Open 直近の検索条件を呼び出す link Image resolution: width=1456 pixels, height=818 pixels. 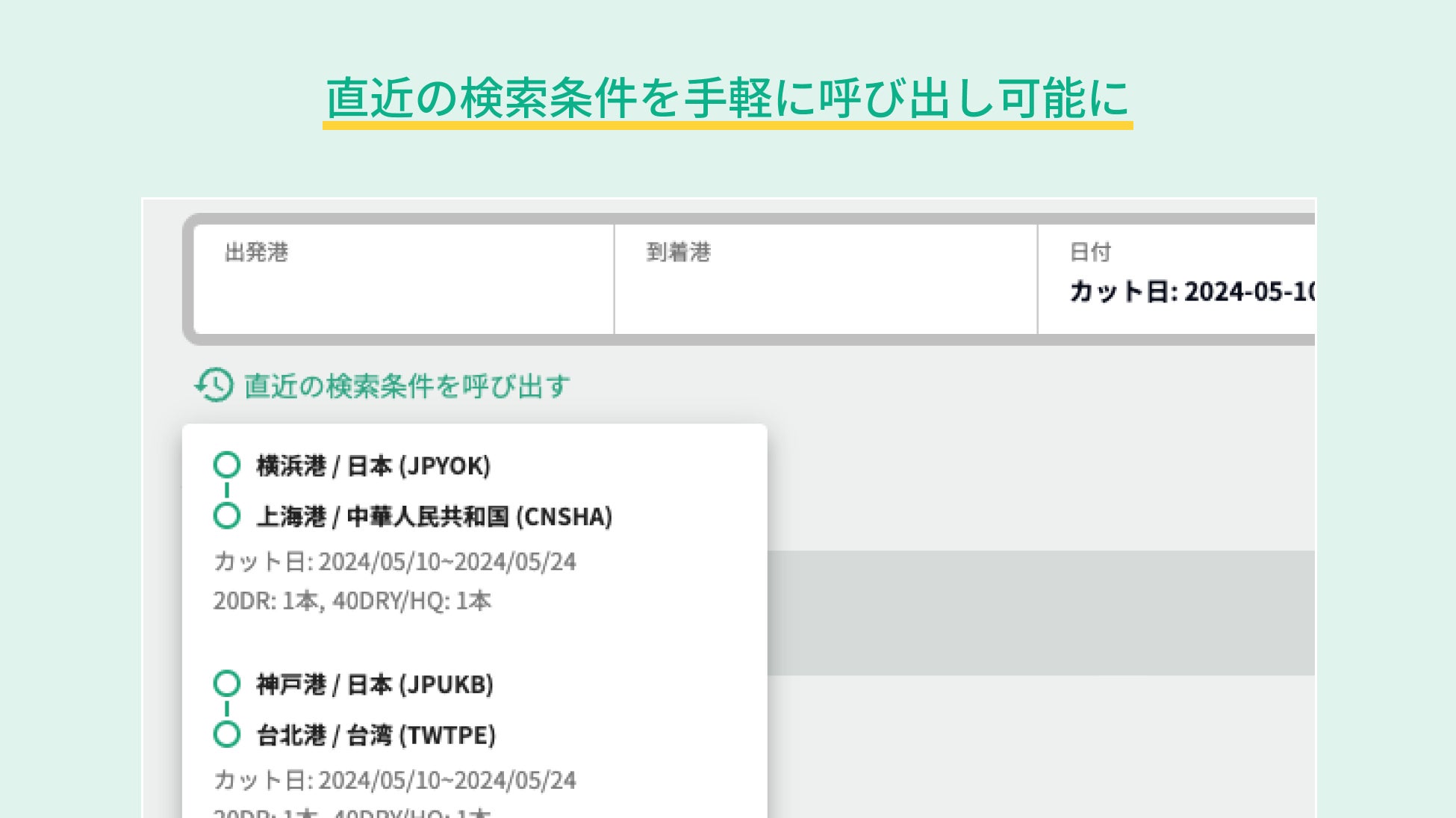pyautogui.click(x=407, y=386)
